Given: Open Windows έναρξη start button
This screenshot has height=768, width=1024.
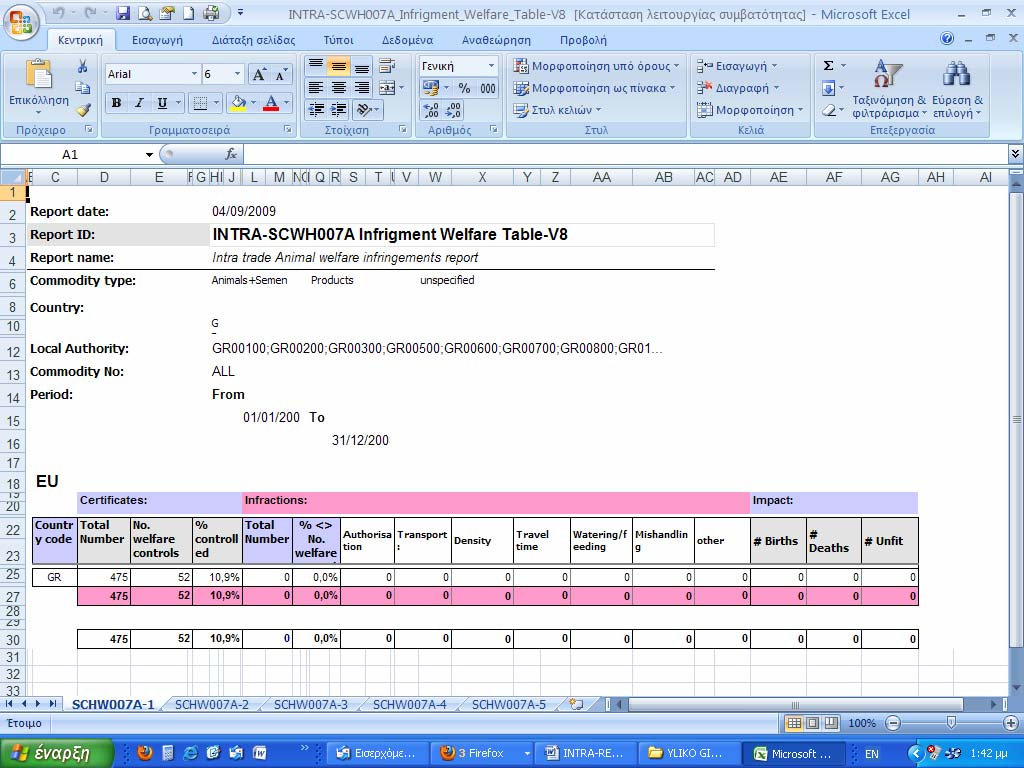Looking at the screenshot, I should (x=56, y=753).
